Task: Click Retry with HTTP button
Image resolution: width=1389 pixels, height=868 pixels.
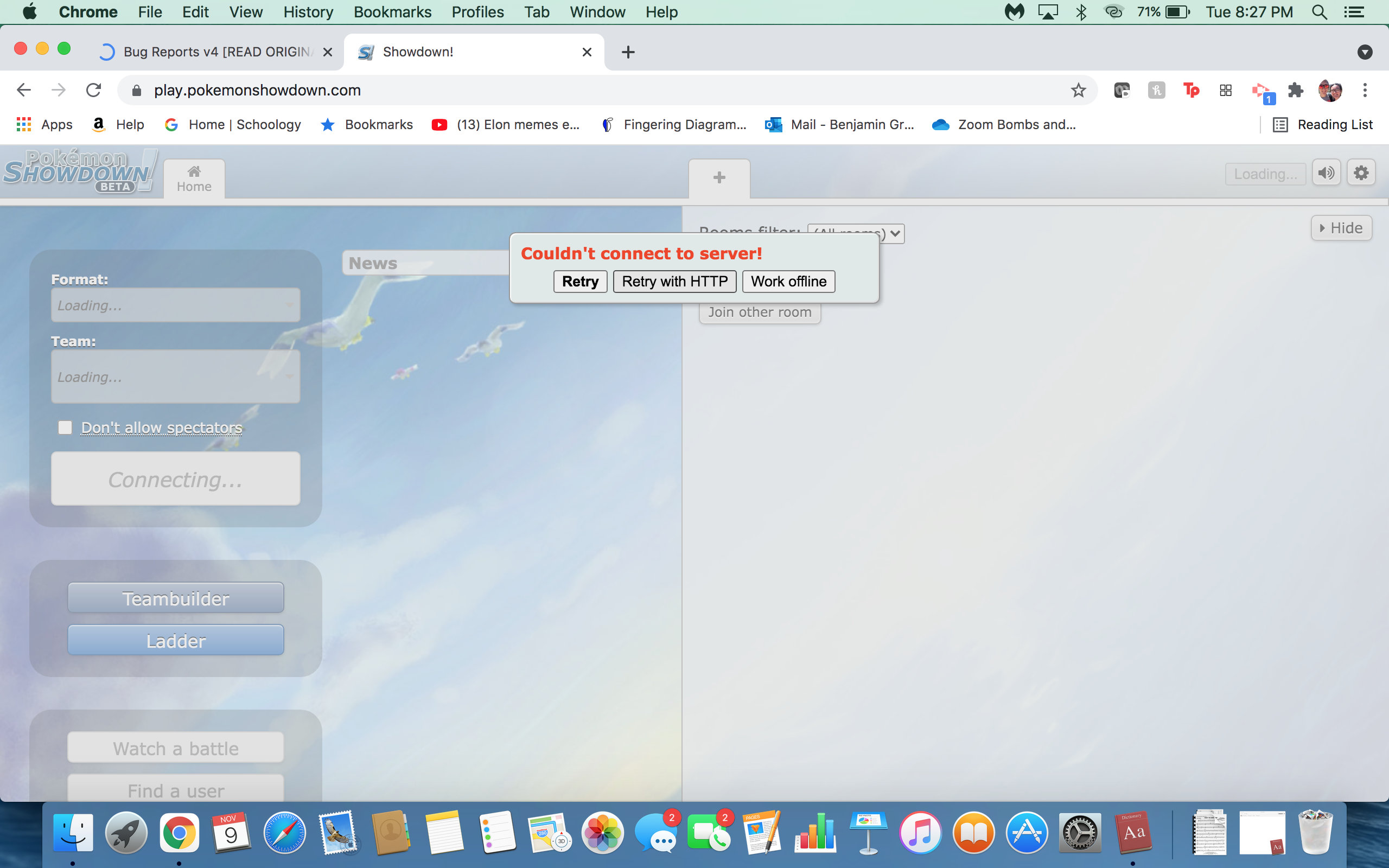Action: tap(674, 282)
